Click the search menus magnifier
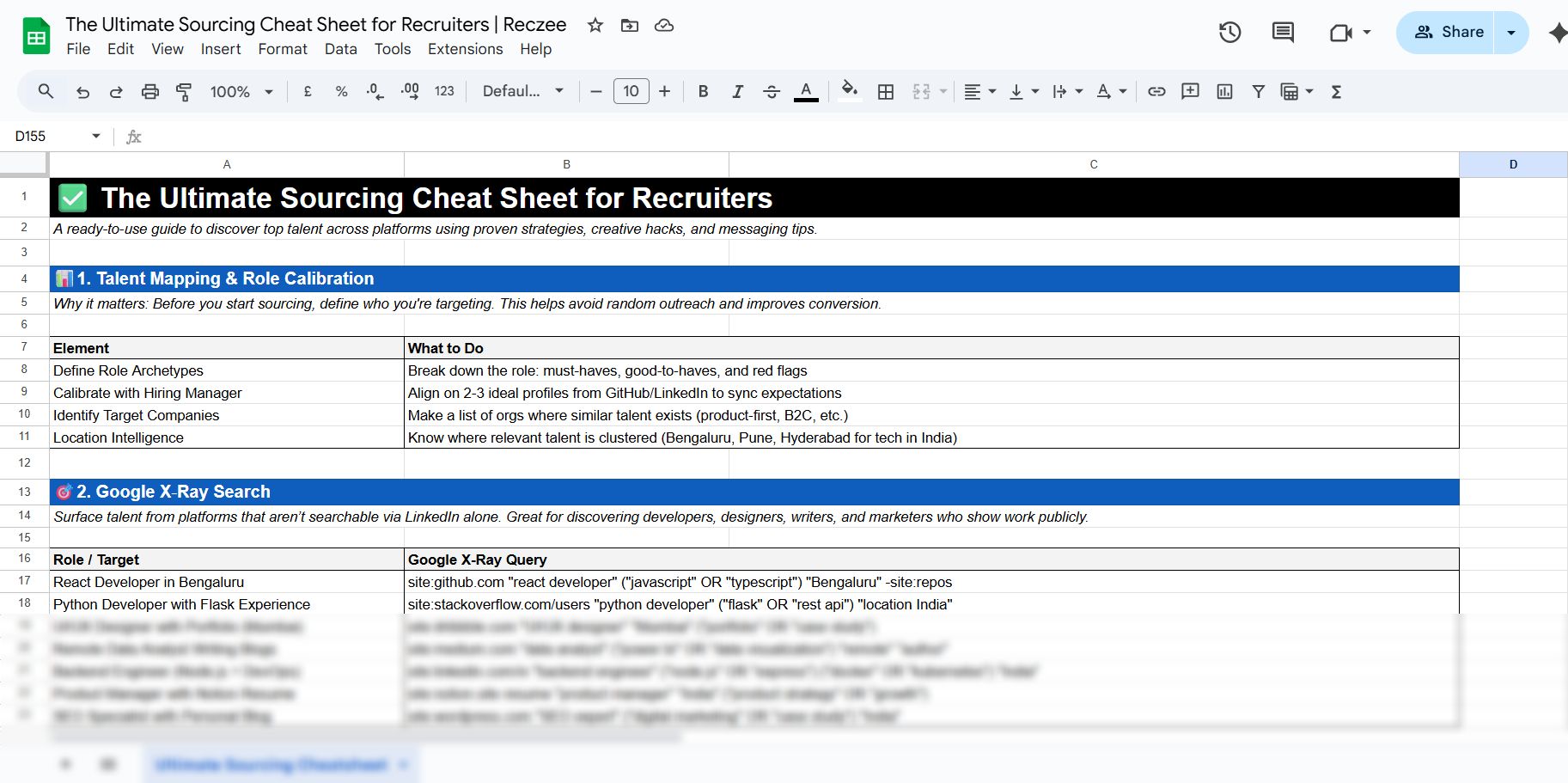The image size is (1568, 783). click(x=46, y=91)
